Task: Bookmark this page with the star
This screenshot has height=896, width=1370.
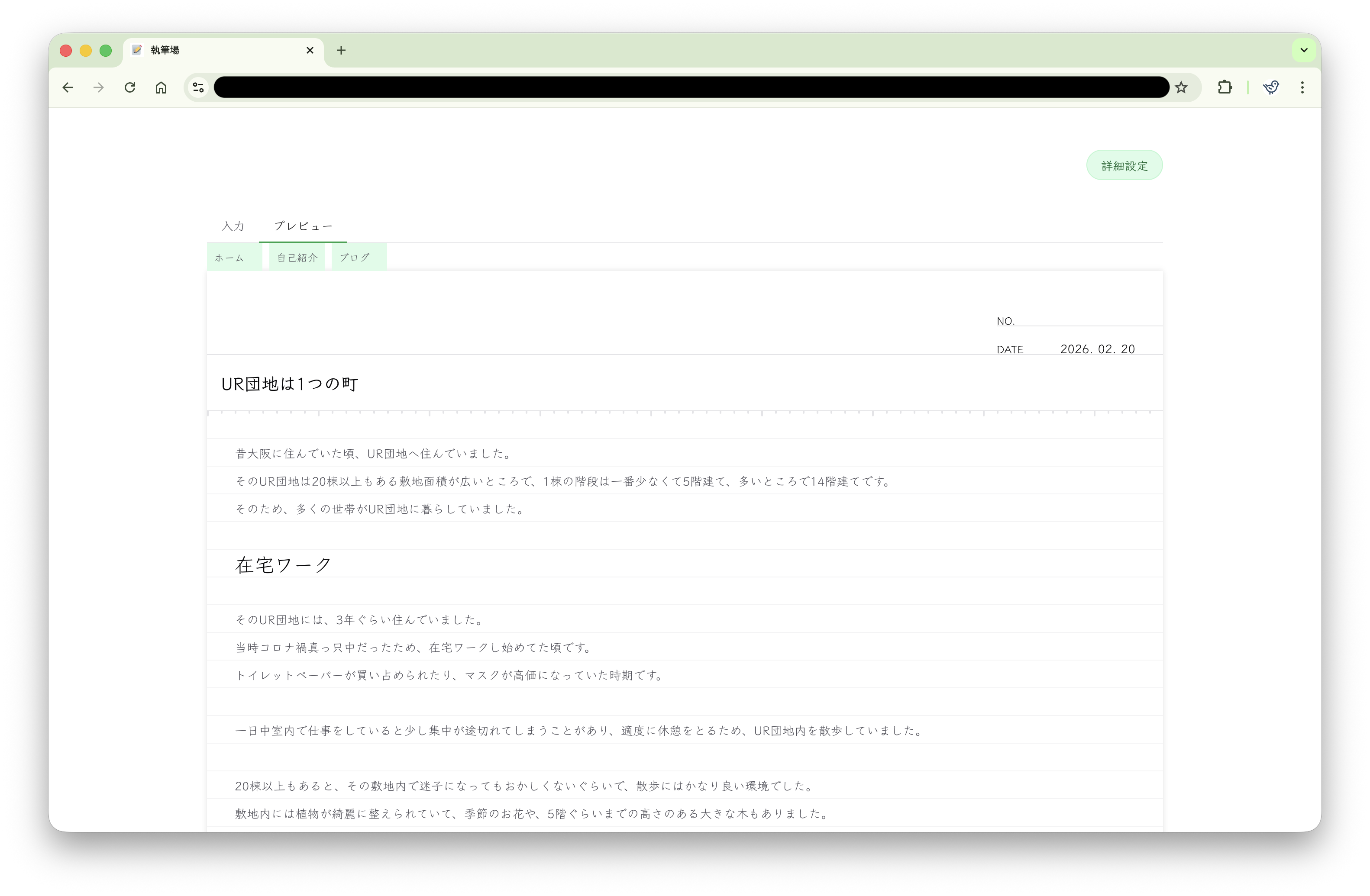Action: pyautogui.click(x=1182, y=87)
